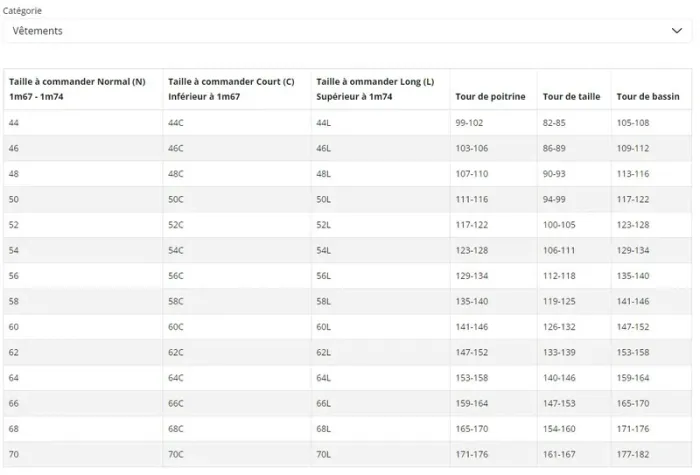Click the chevron arrow on the category selector
Screen dimensions: 700x475
677,31
